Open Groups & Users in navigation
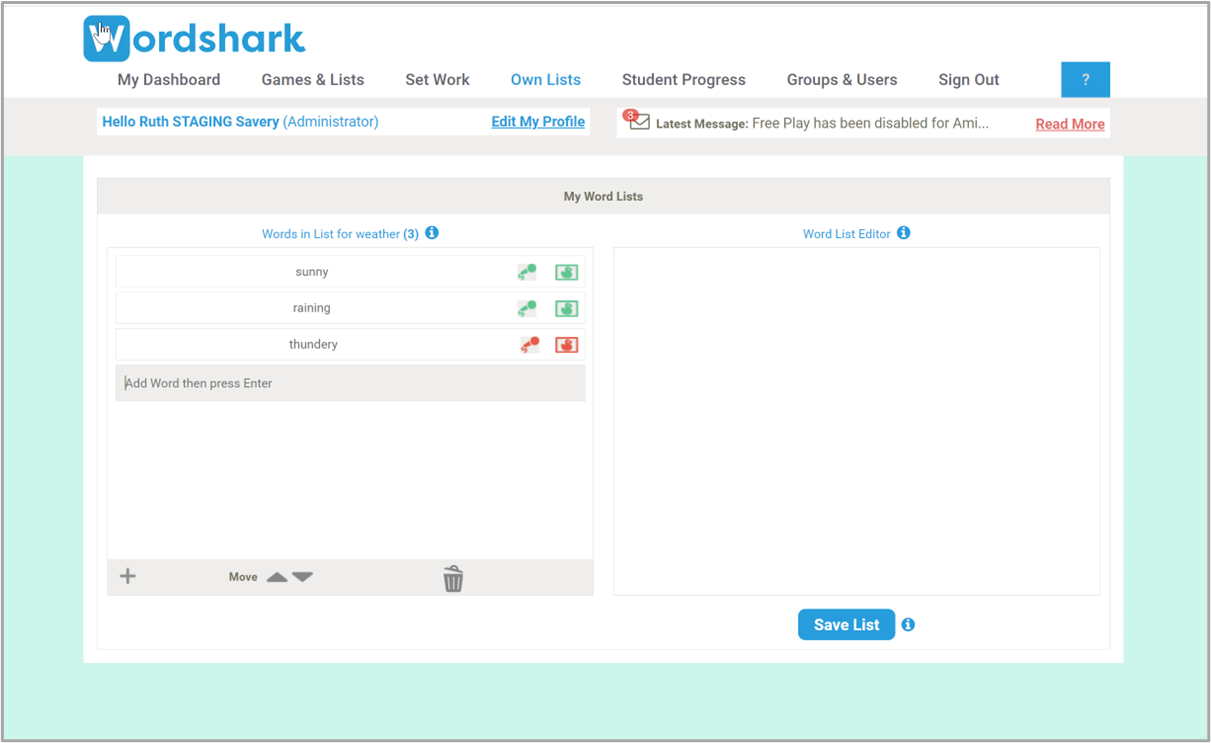The width and height of the screenshot is (1211, 743). 841,80
